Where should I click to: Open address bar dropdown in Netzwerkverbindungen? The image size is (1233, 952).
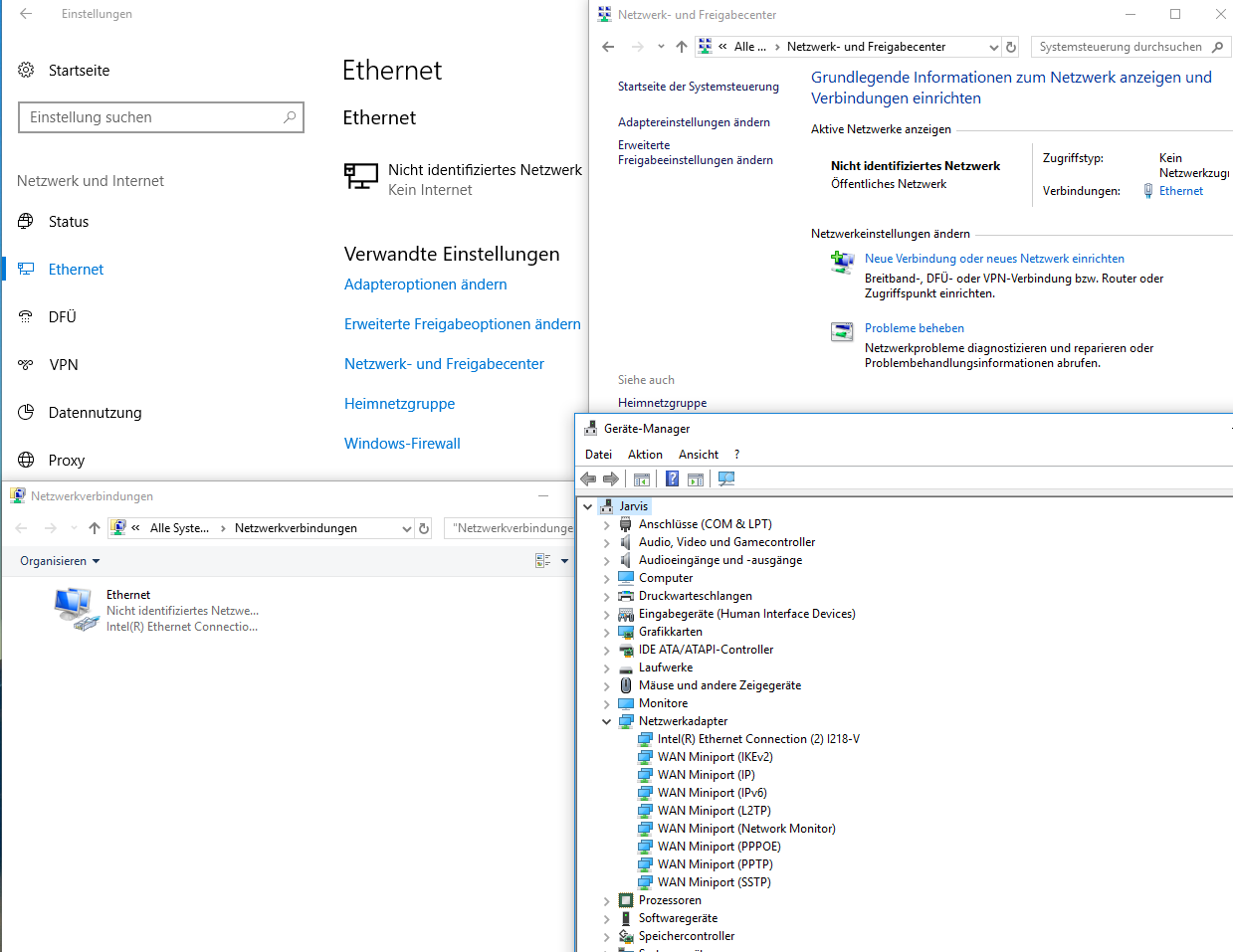[x=406, y=528]
